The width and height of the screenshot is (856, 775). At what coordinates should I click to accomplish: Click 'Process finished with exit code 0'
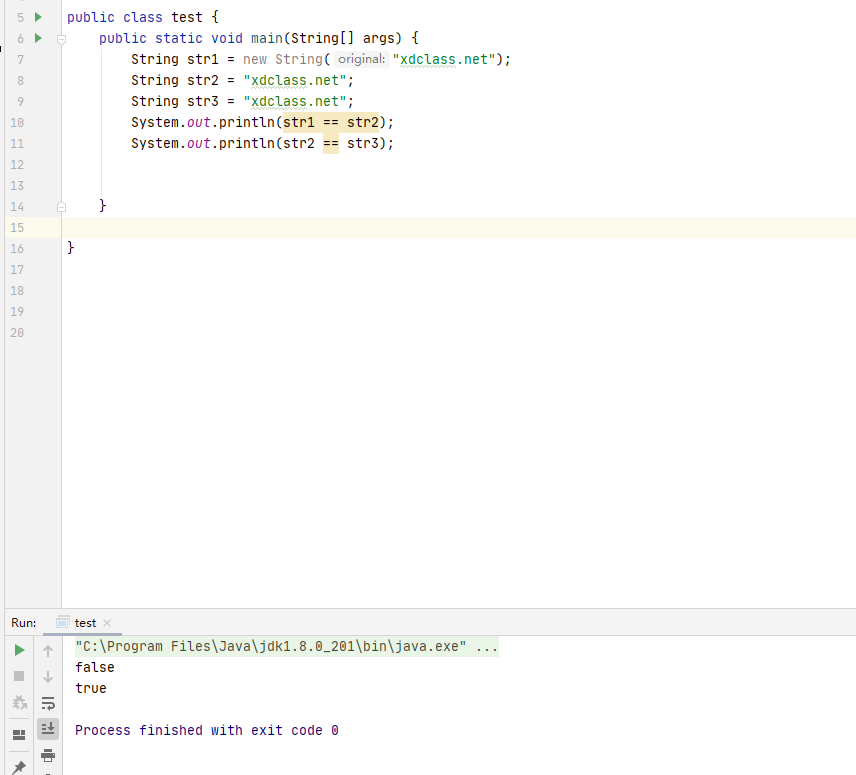pos(207,730)
